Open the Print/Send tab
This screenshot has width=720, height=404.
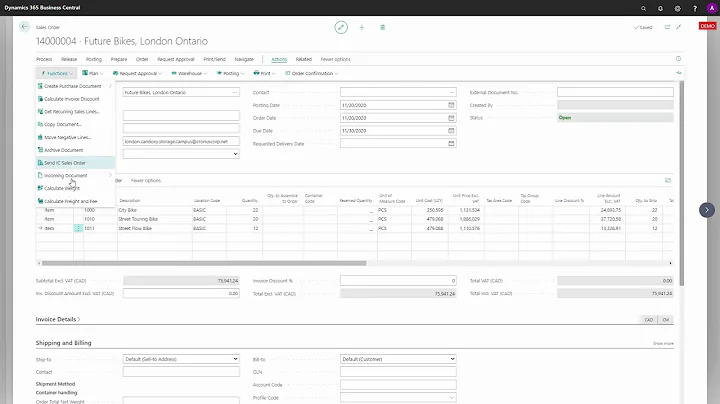click(x=214, y=59)
